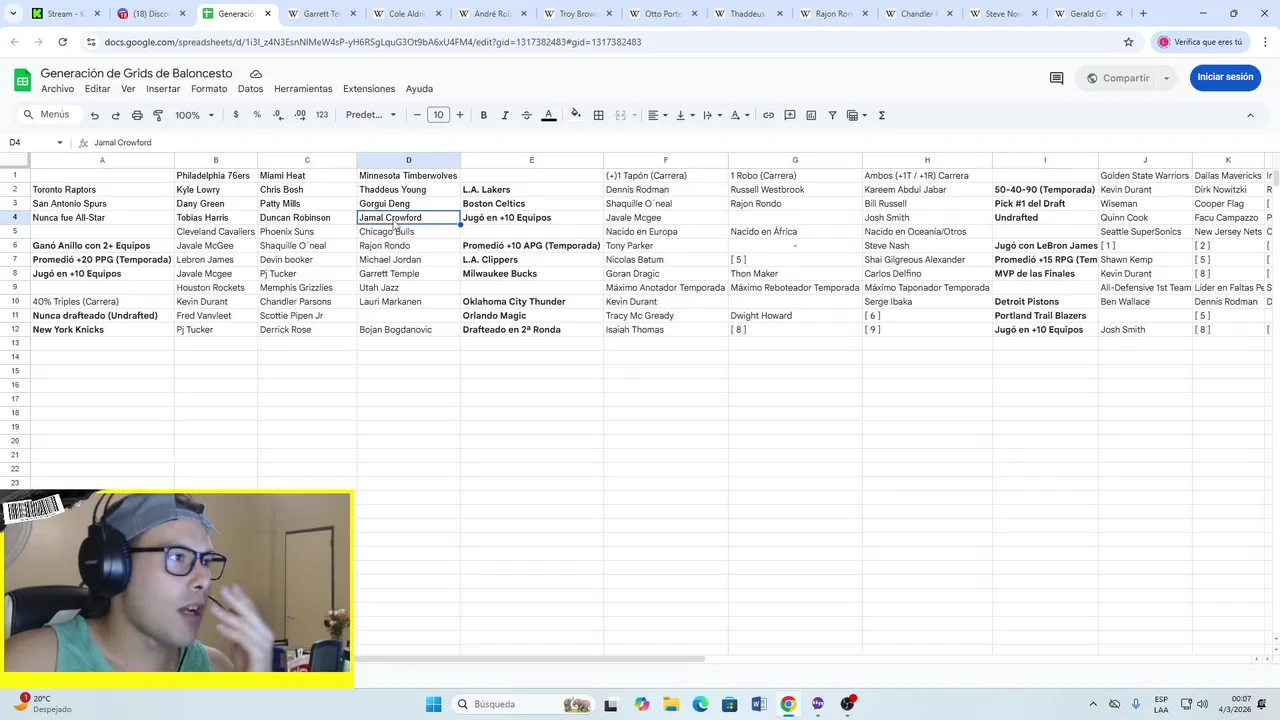This screenshot has width=1280, height=720.
Task: Open Windows Start menu
Action: point(433,704)
